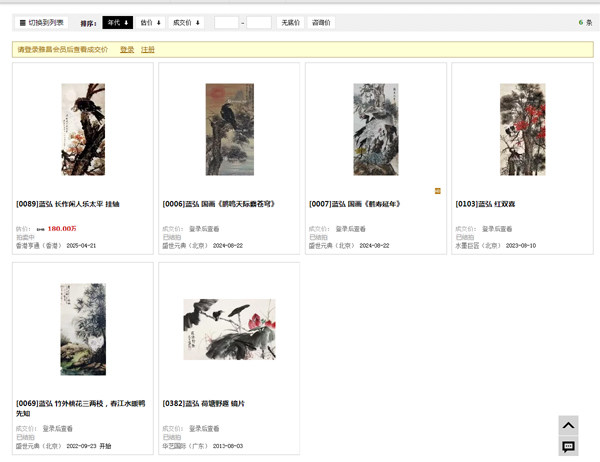Click 水墨巨匠（北京） auction house text
Viewport: 600px width, 462px height.
tap(478, 246)
